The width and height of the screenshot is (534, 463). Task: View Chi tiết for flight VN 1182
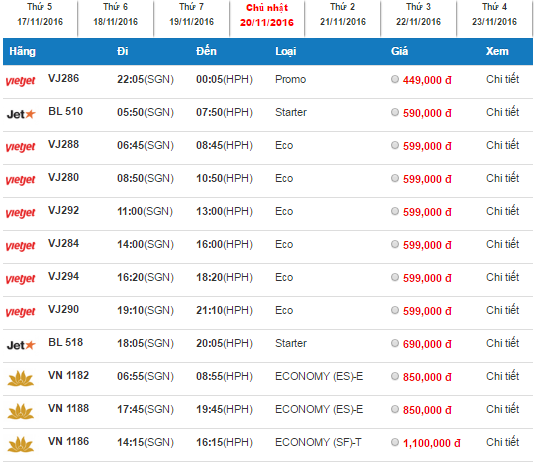[502, 376]
